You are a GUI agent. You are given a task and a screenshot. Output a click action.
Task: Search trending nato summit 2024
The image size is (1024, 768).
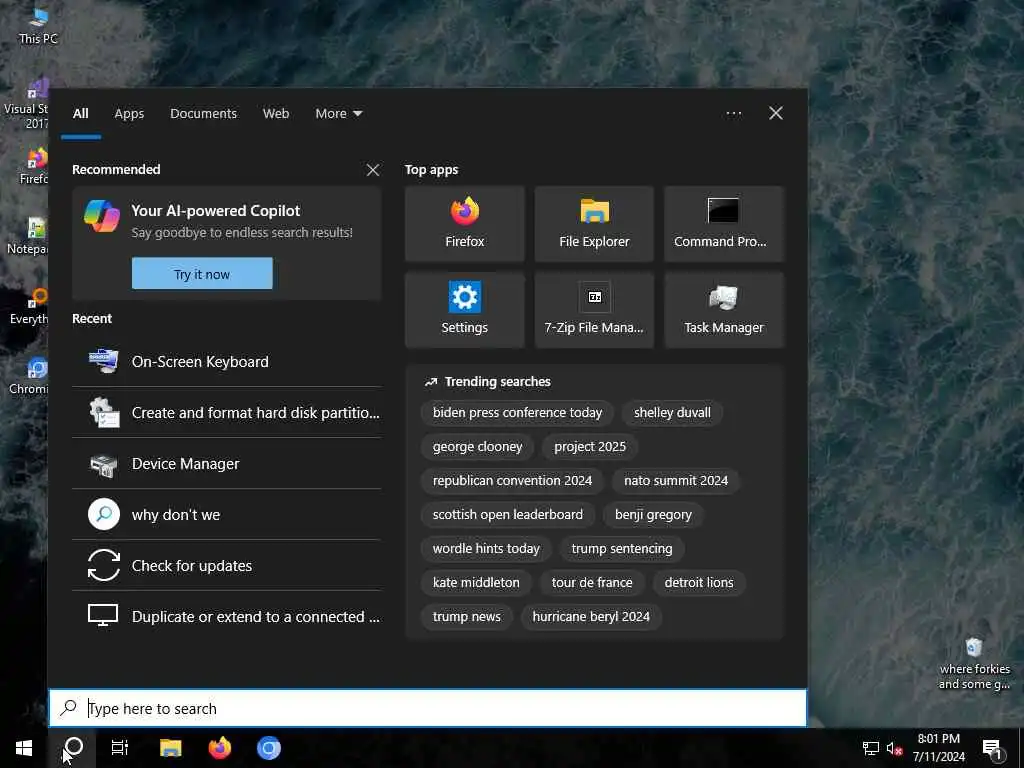pos(676,481)
